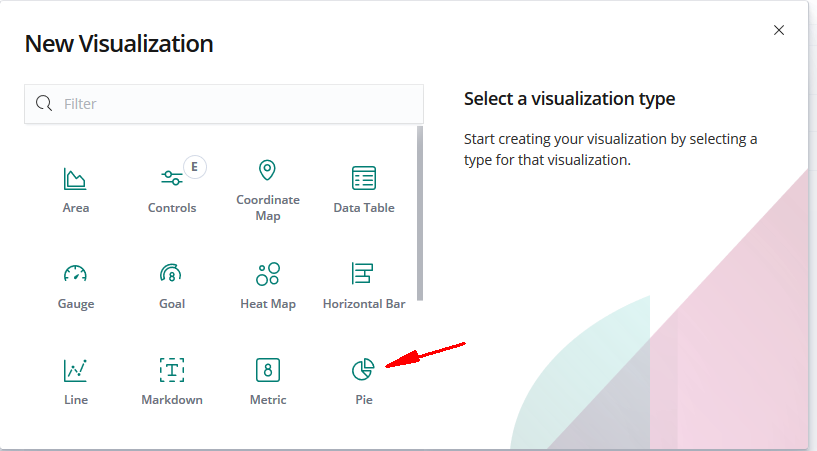Click the Metric label text
Viewport: 817px width, 451px height.
tap(268, 399)
